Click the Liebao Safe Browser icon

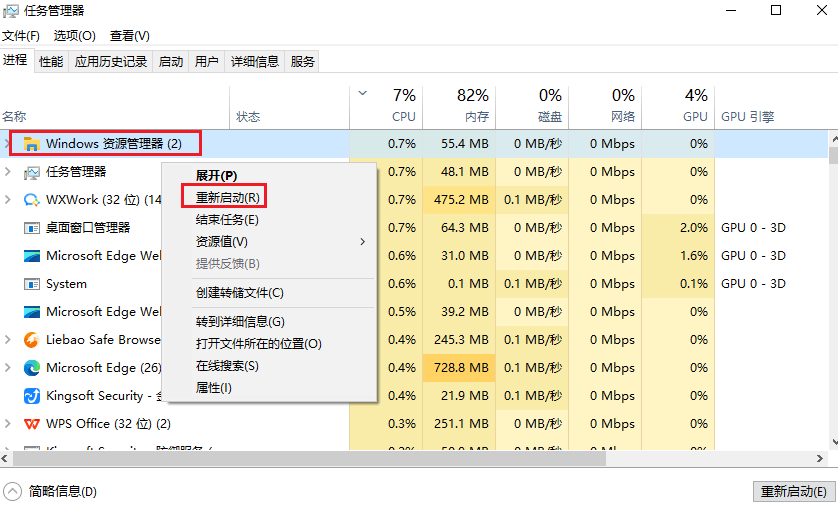[32, 340]
